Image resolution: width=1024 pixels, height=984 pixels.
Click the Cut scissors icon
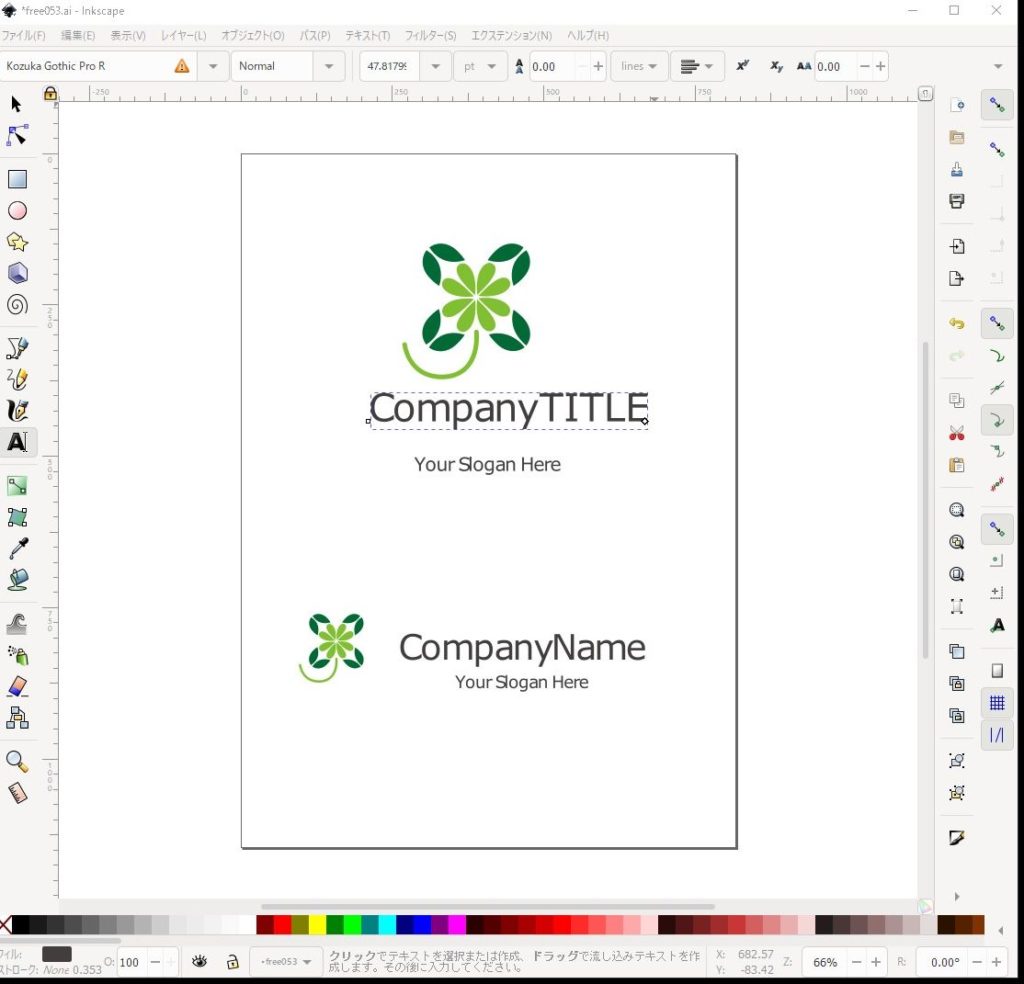(x=957, y=433)
